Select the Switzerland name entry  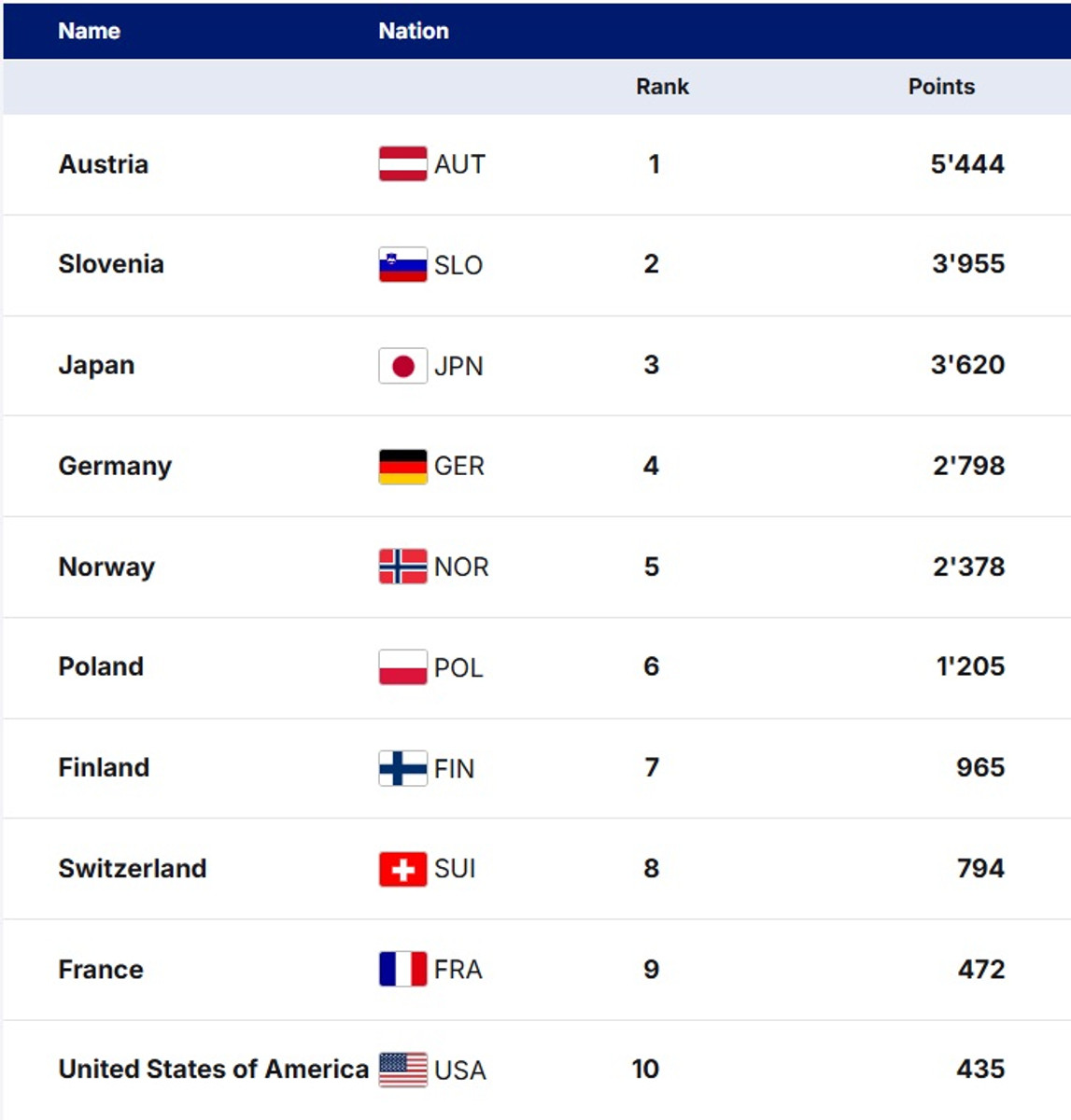tap(133, 868)
